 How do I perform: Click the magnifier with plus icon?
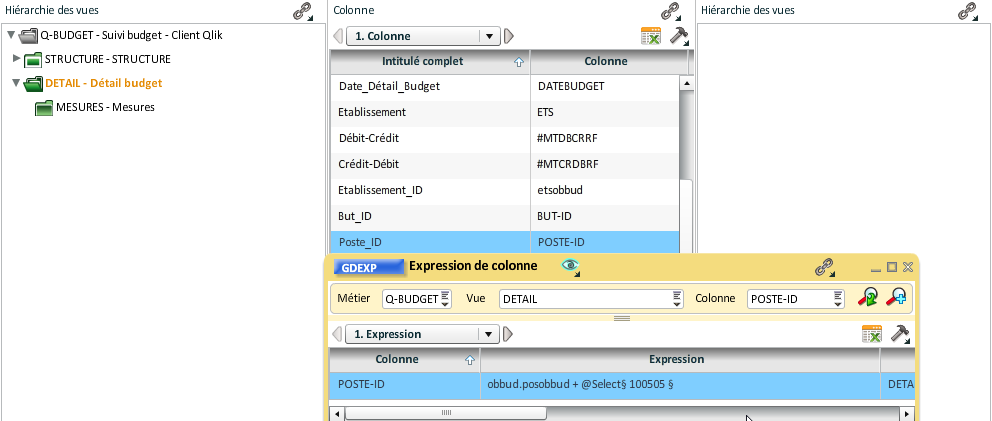click(896, 297)
